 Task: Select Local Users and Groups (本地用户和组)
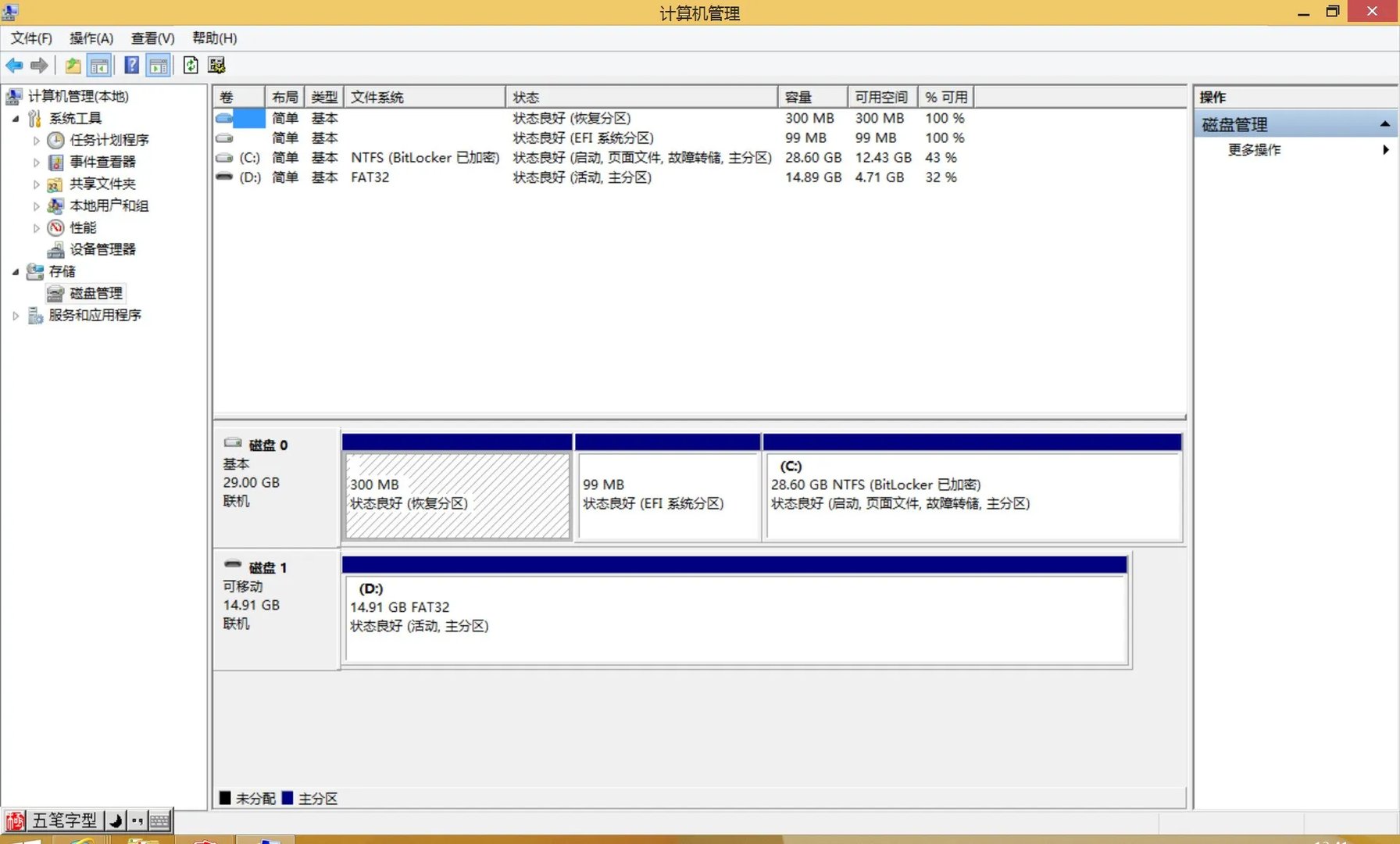[x=109, y=206]
